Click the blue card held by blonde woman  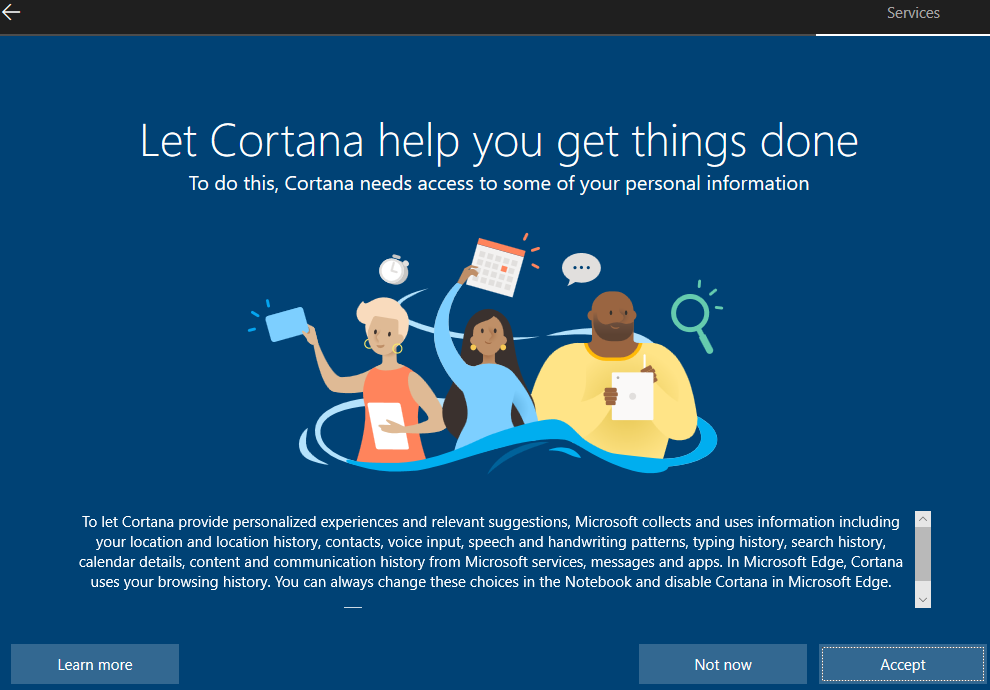(287, 324)
